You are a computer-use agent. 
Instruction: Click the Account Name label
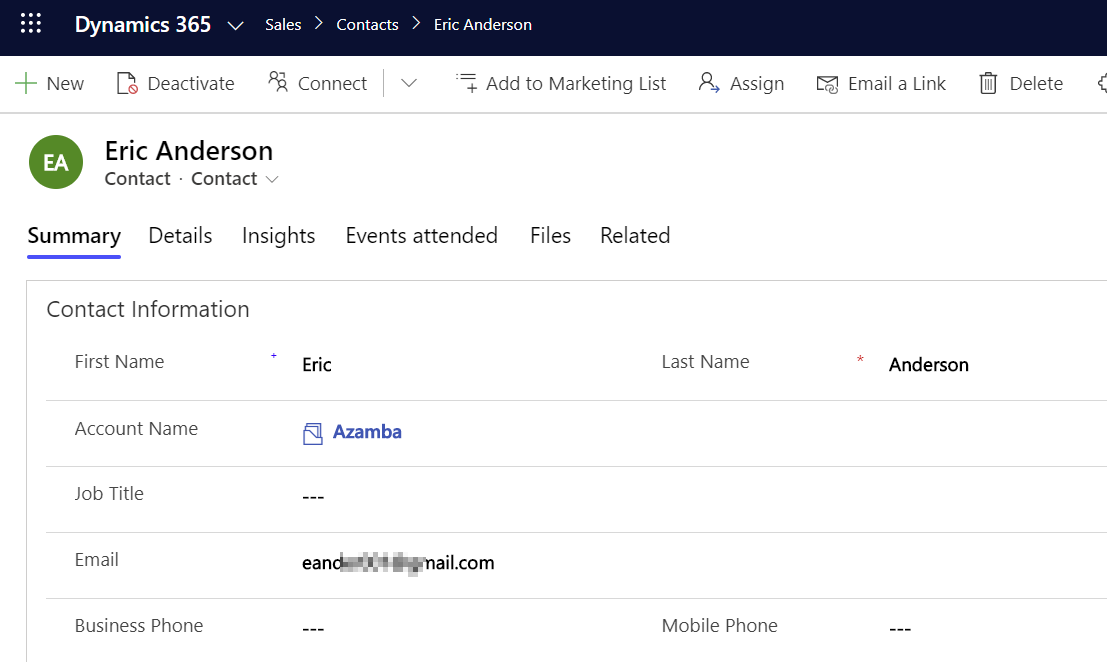136,429
